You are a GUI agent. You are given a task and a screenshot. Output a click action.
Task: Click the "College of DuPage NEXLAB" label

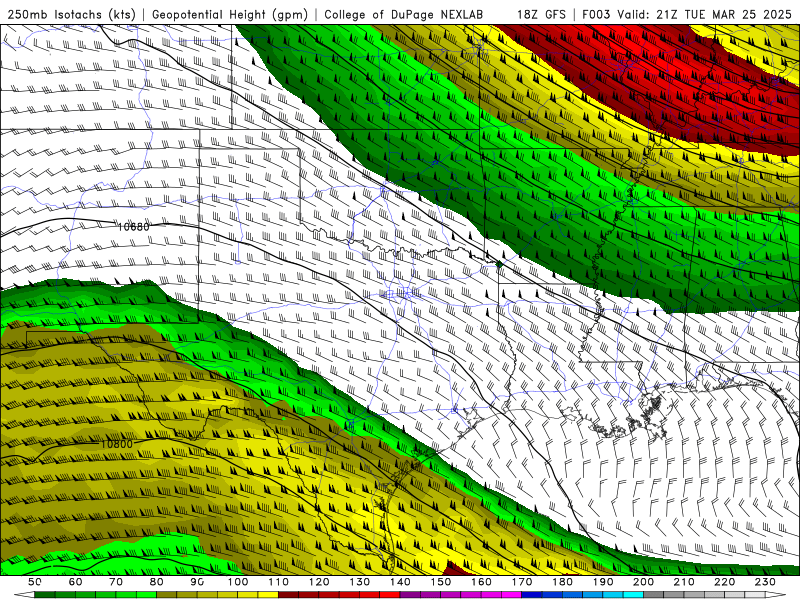pos(403,15)
